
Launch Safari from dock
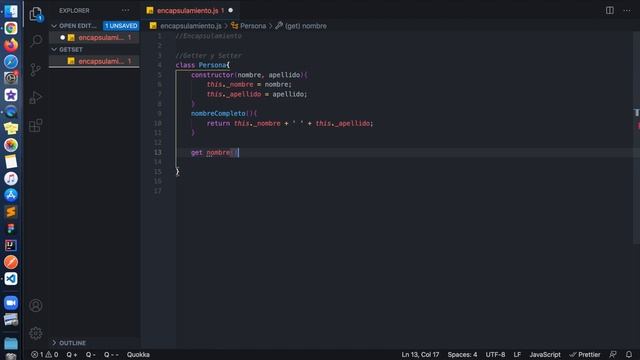coord(11,61)
